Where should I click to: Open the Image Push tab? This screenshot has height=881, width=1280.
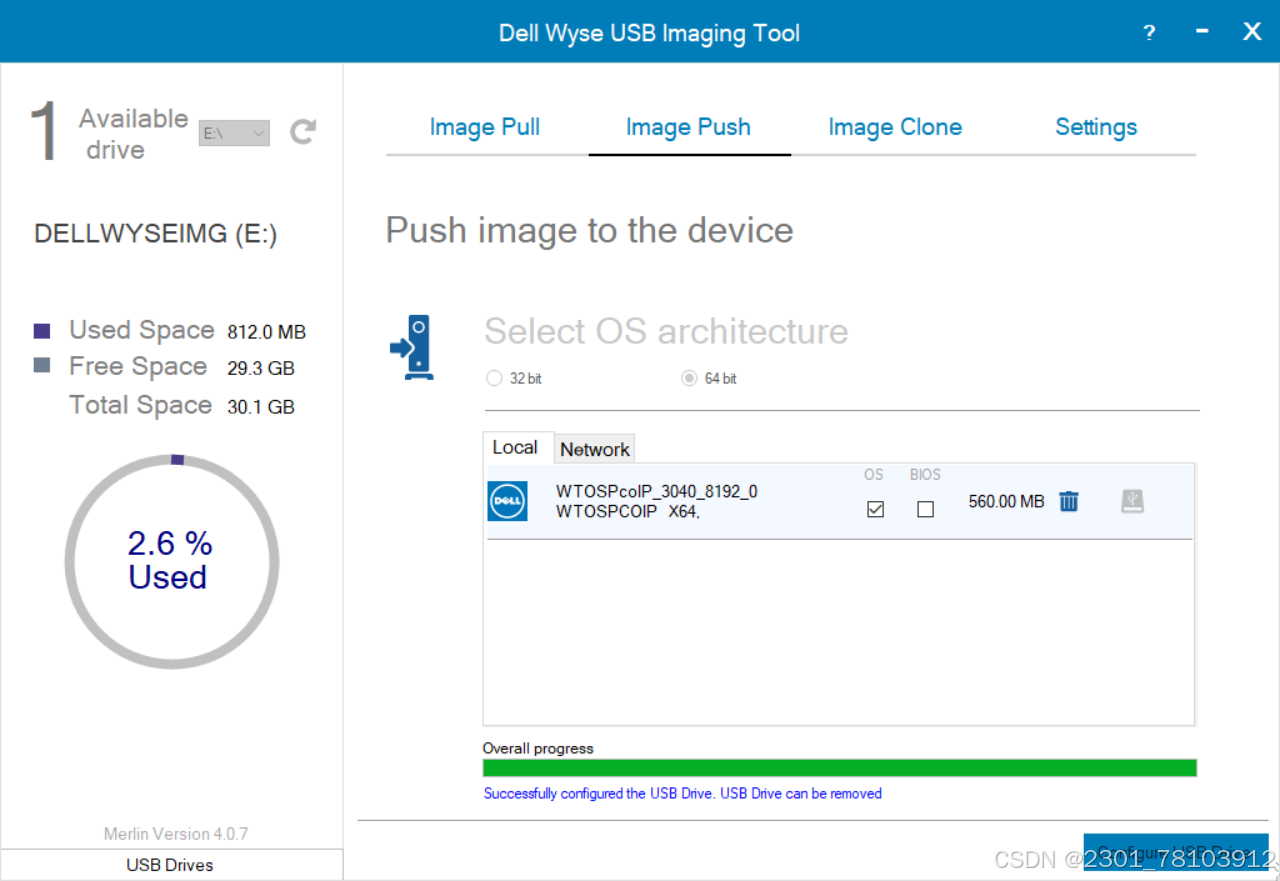(688, 127)
